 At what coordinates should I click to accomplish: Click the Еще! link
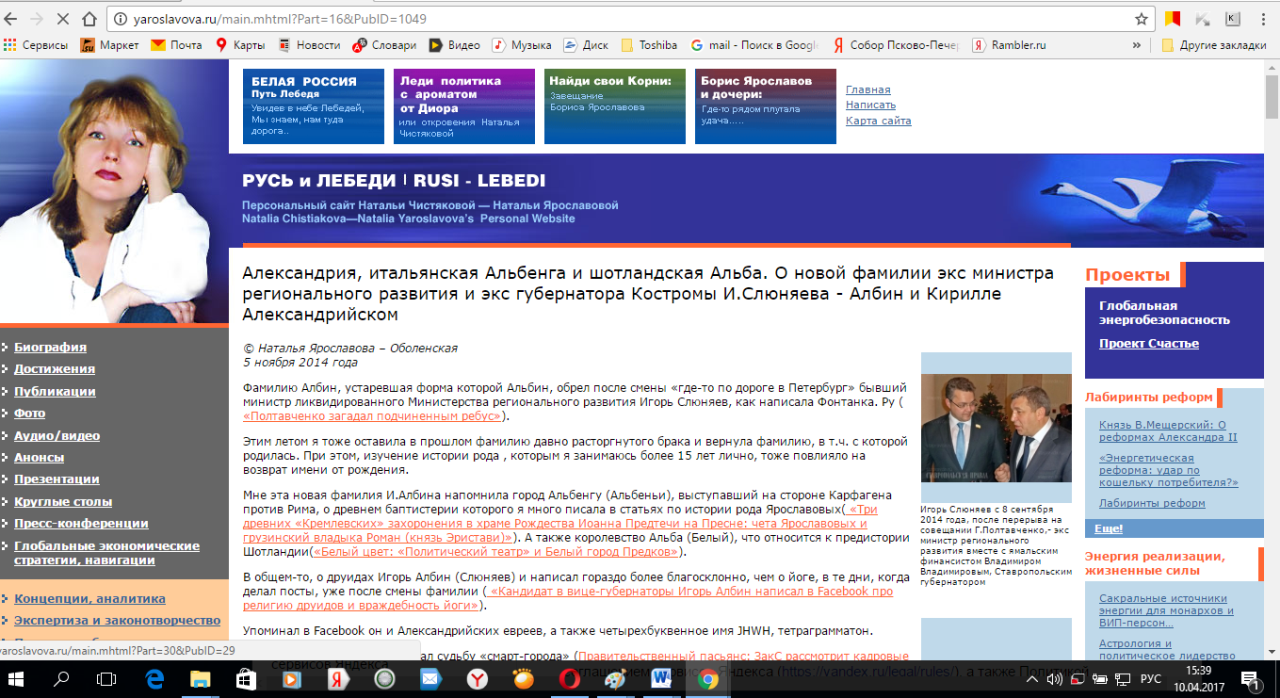[x=1108, y=528]
